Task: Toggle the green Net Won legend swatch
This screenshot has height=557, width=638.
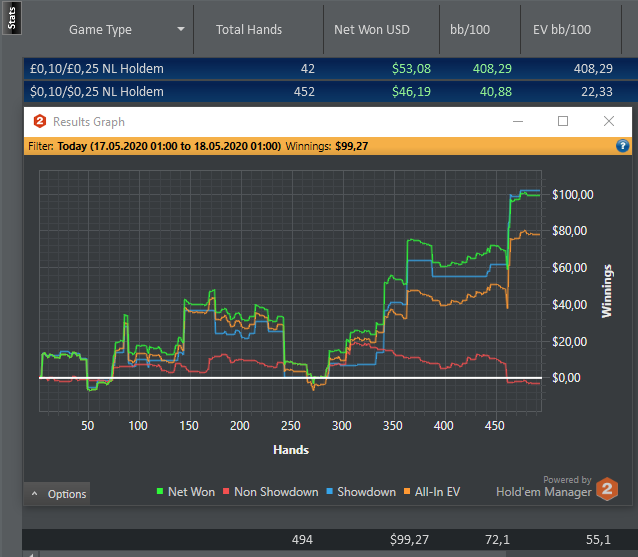Action: coord(160,491)
